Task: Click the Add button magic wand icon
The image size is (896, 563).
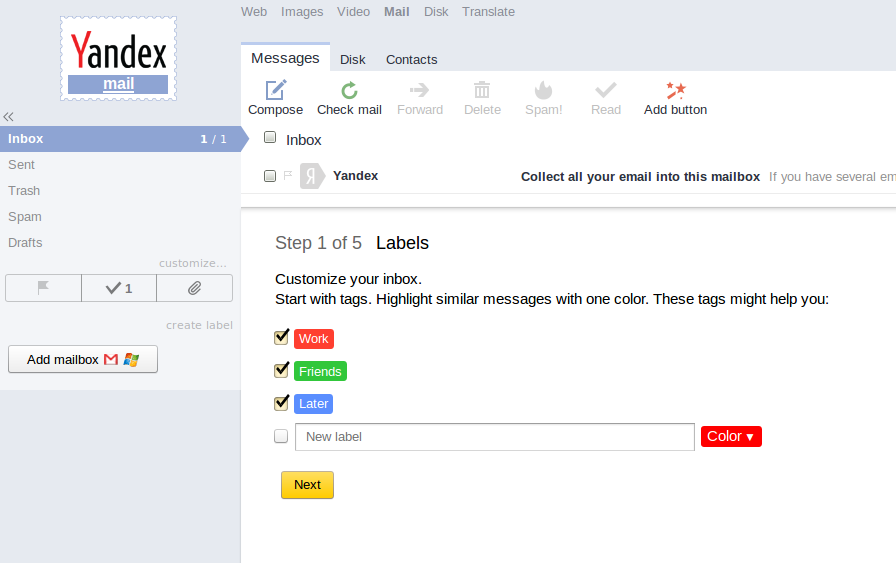Action: tap(675, 90)
